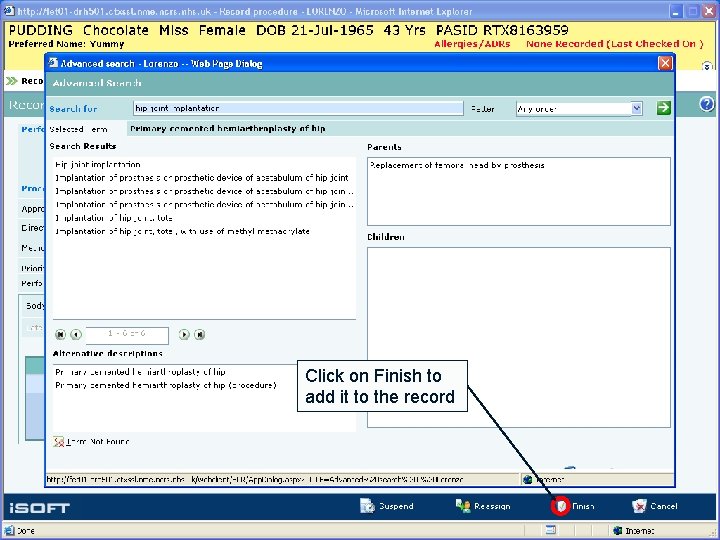This screenshot has width=720, height=540.
Task: Click the Suspend calendar icon
Action: pos(367,506)
